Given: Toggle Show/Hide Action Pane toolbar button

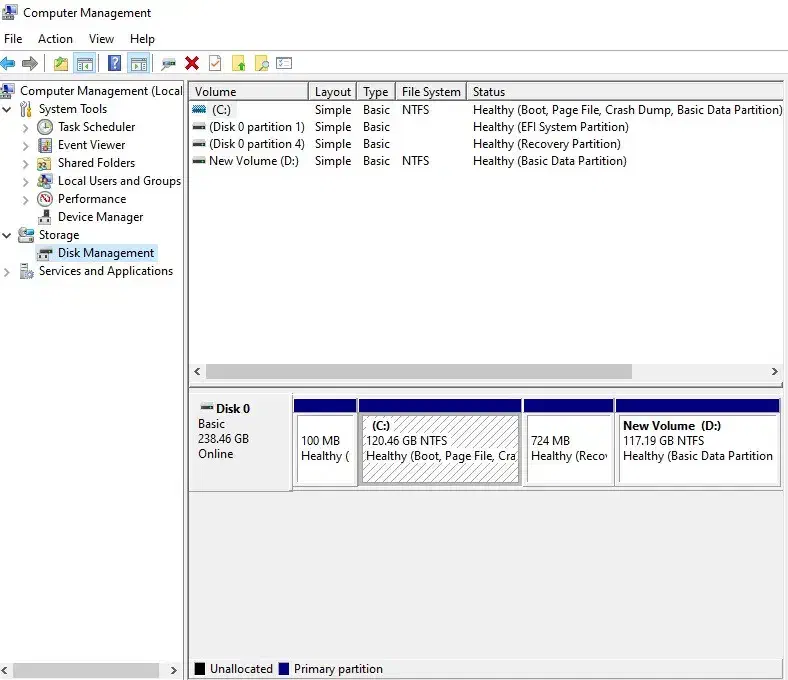Looking at the screenshot, I should tap(138, 63).
